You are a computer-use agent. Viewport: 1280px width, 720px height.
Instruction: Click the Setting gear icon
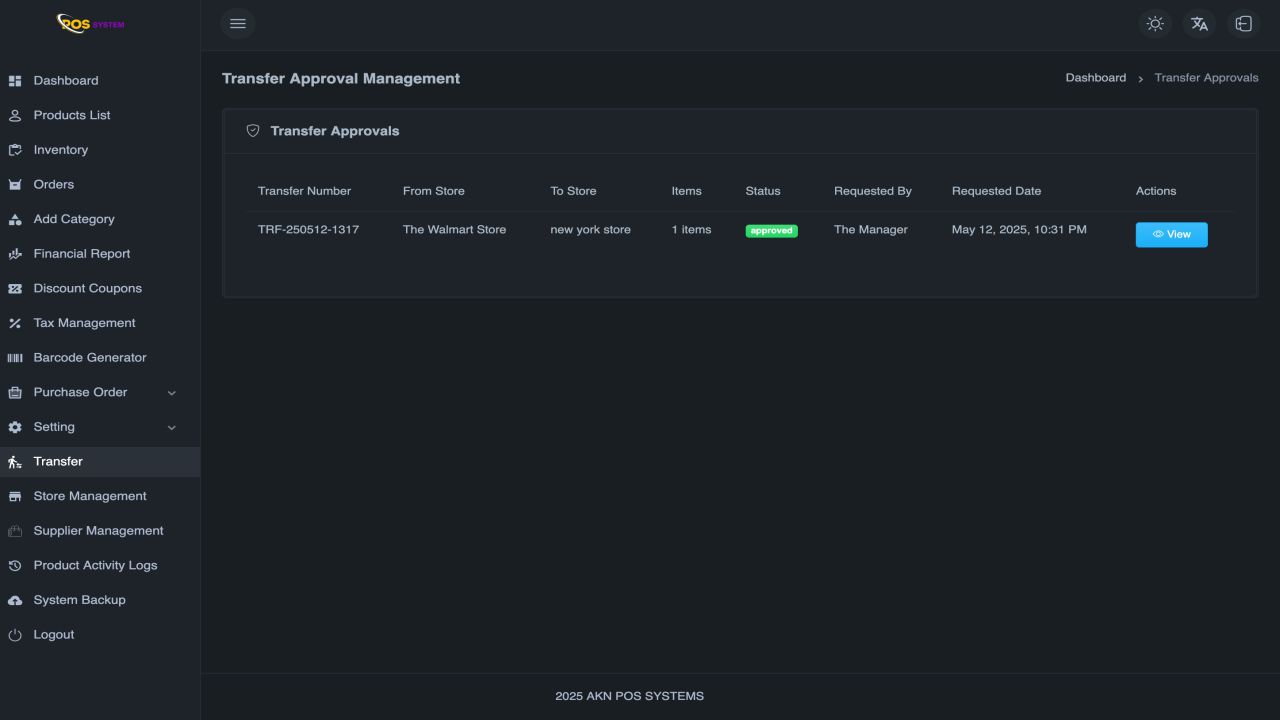15,427
